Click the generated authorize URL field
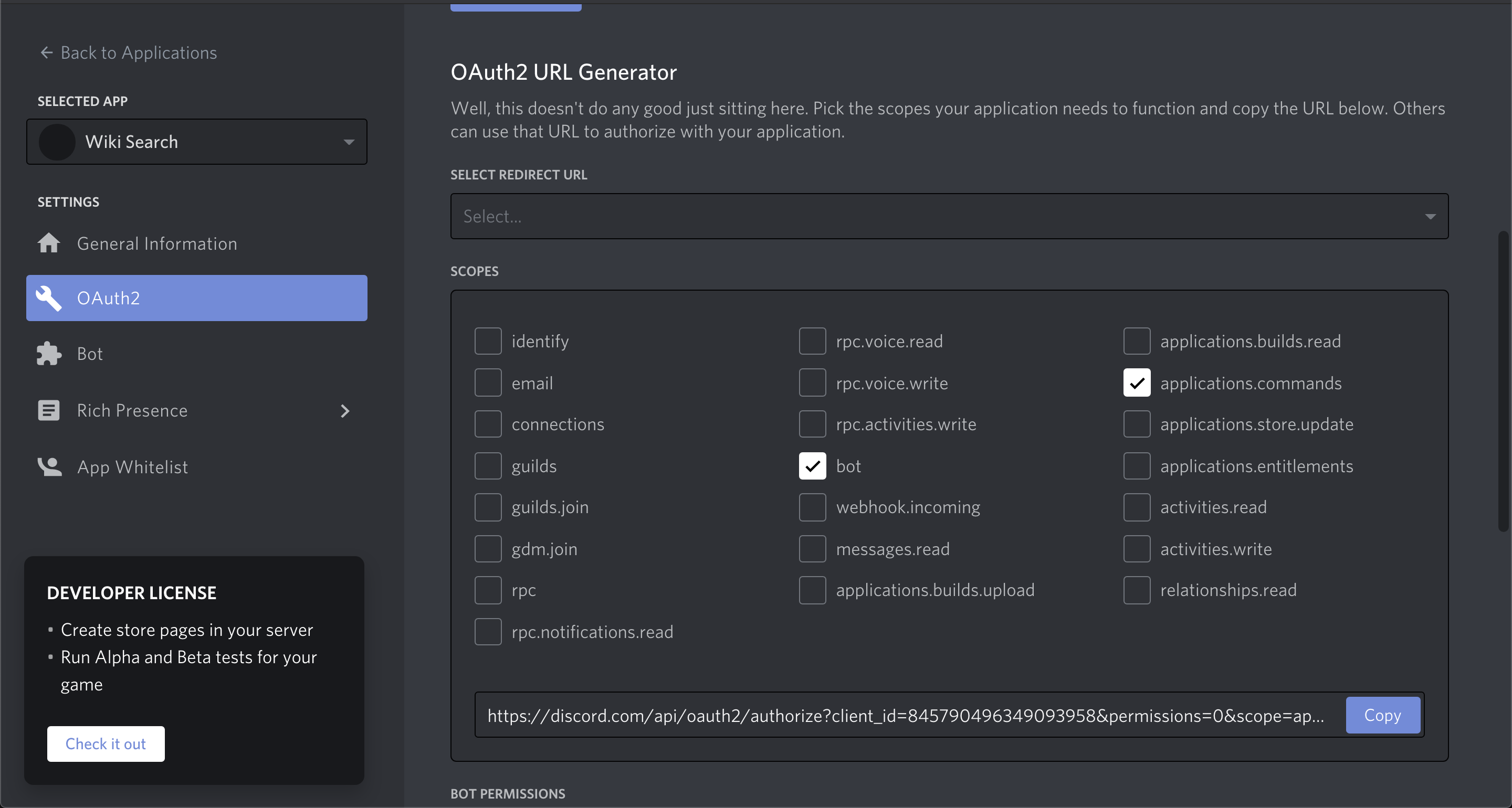 [907, 715]
